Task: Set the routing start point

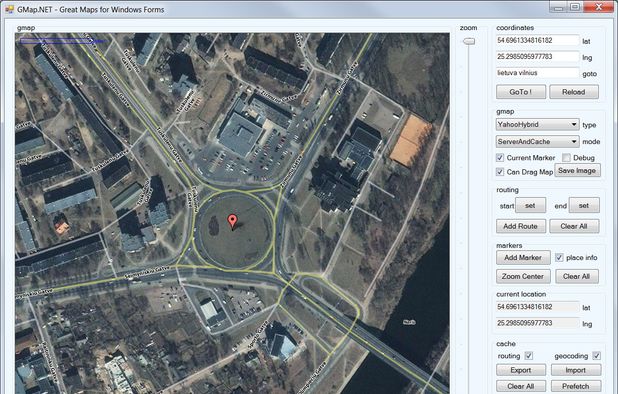Action: (530, 205)
